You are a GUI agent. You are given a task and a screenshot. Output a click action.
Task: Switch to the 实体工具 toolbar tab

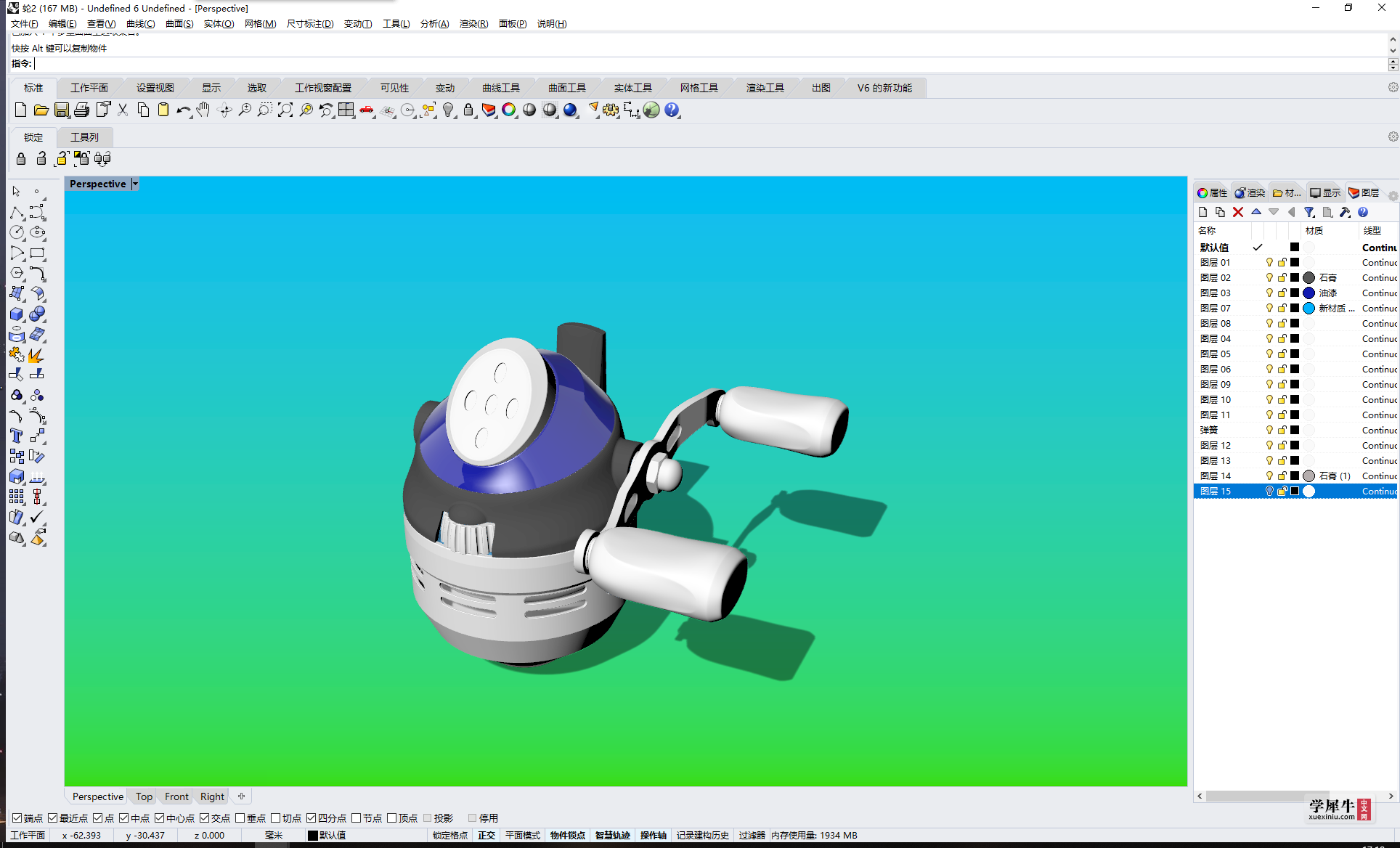(x=632, y=88)
